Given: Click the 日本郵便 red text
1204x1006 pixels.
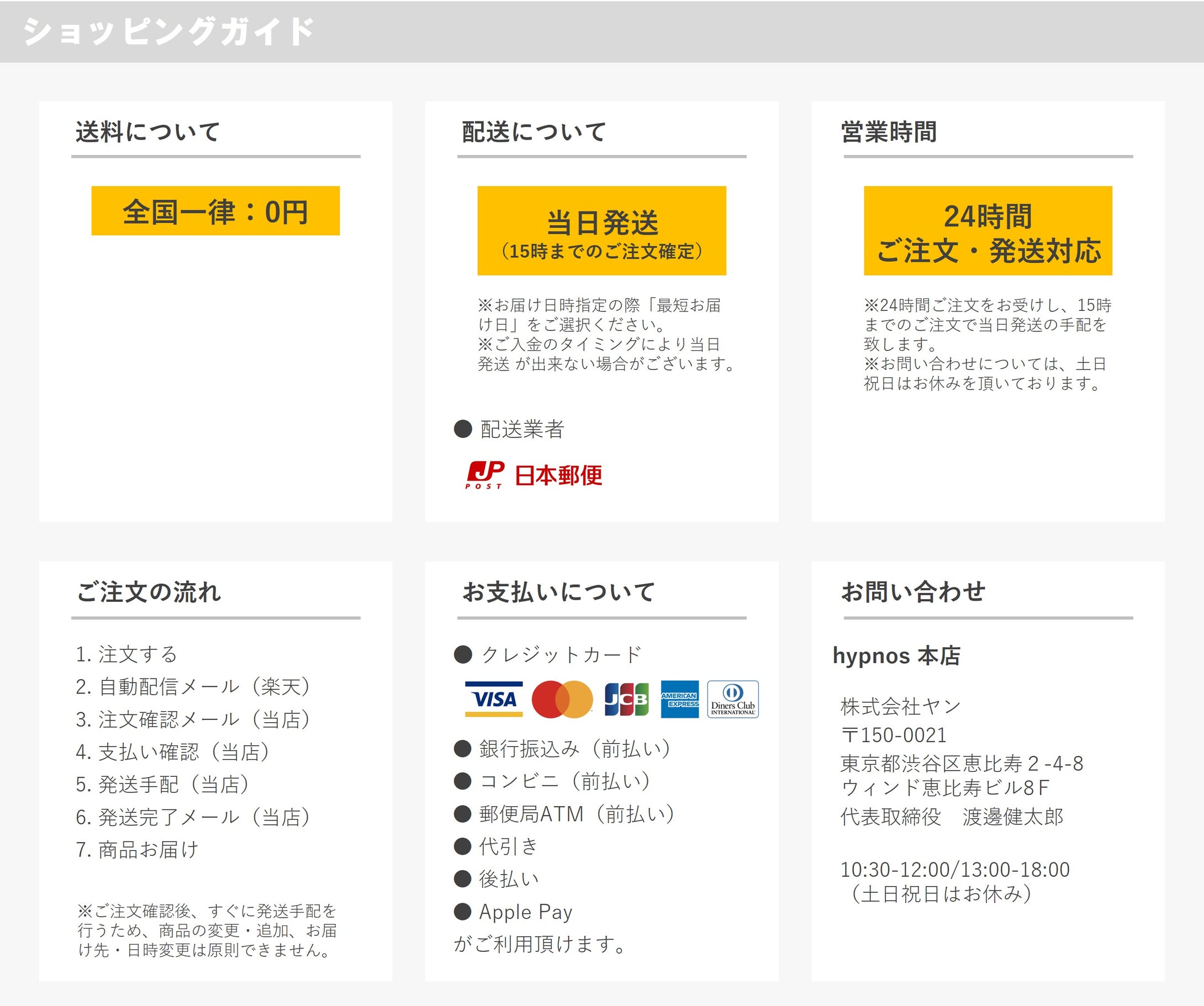Looking at the screenshot, I should click(558, 475).
